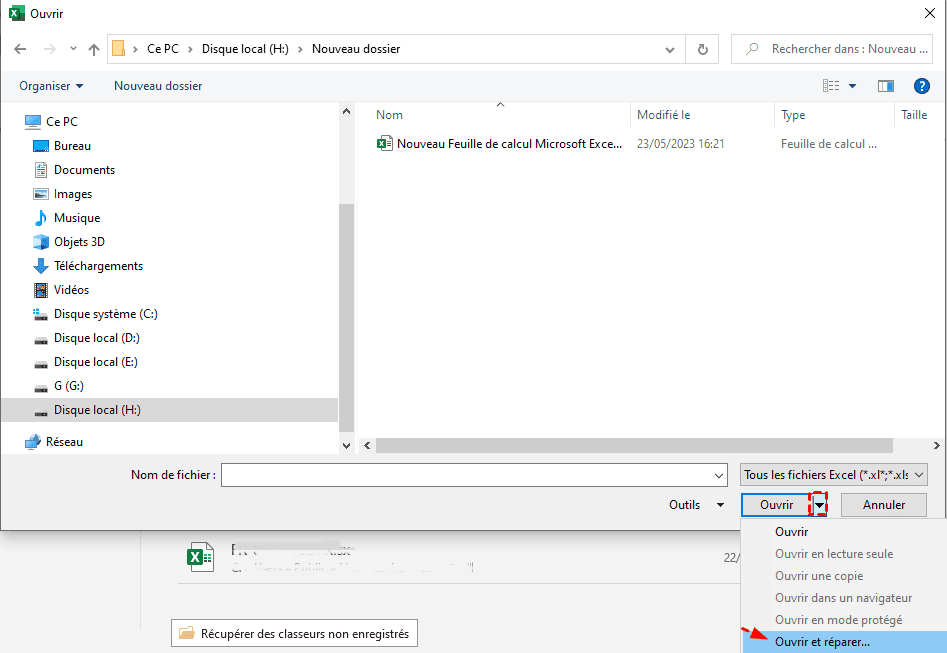The image size is (947, 653).
Task: Toggle the preview pane icon
Action: pos(885,86)
